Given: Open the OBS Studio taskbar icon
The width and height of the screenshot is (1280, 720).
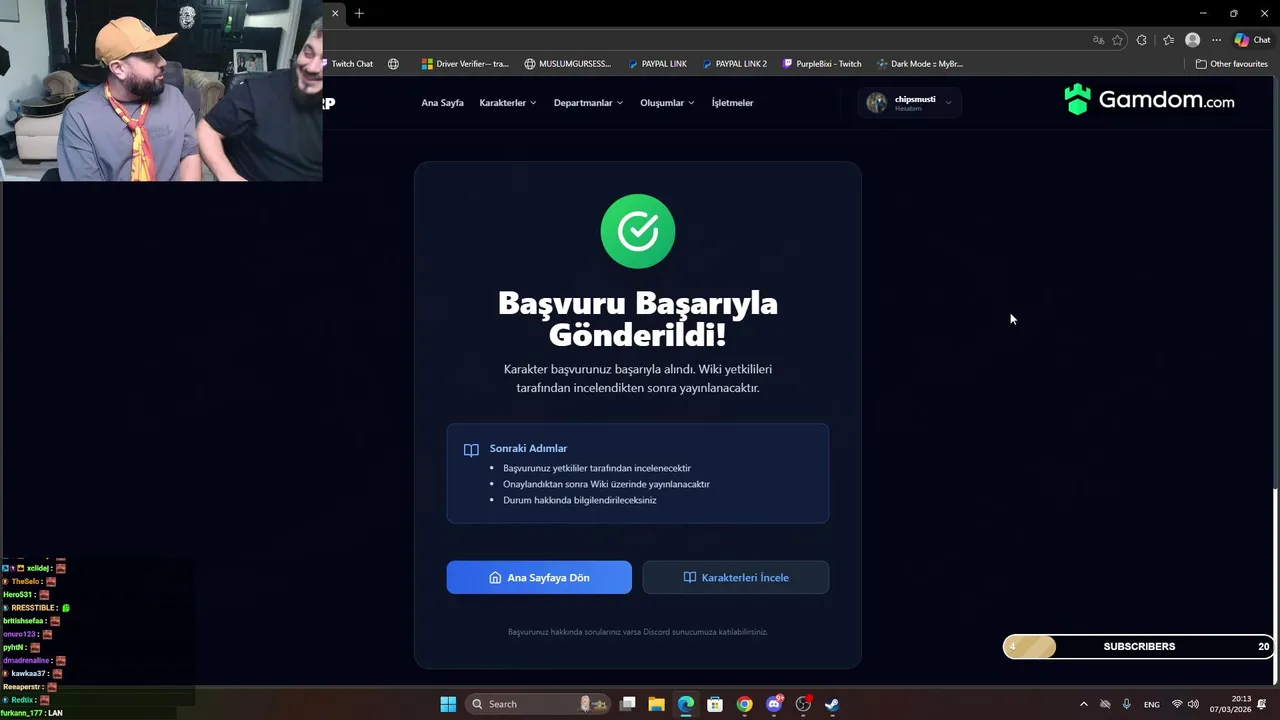Looking at the screenshot, I should pyautogui.click(x=803, y=704).
